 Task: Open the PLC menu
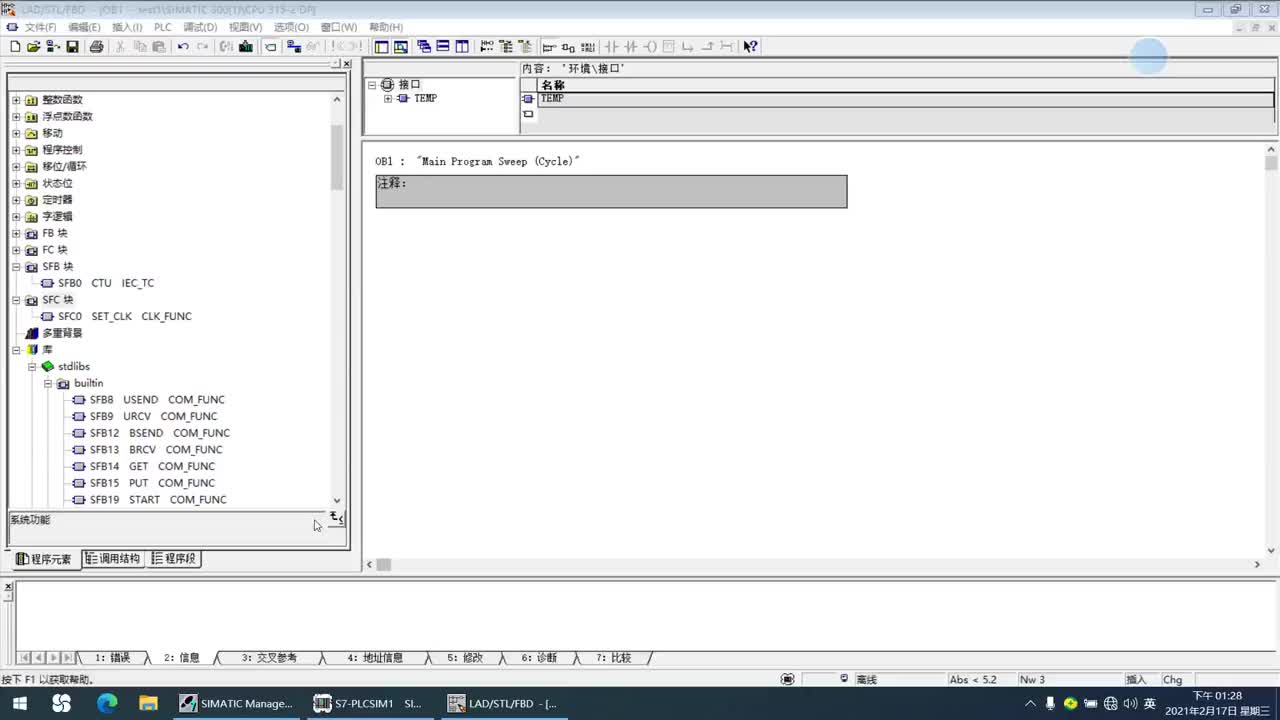pos(162,27)
